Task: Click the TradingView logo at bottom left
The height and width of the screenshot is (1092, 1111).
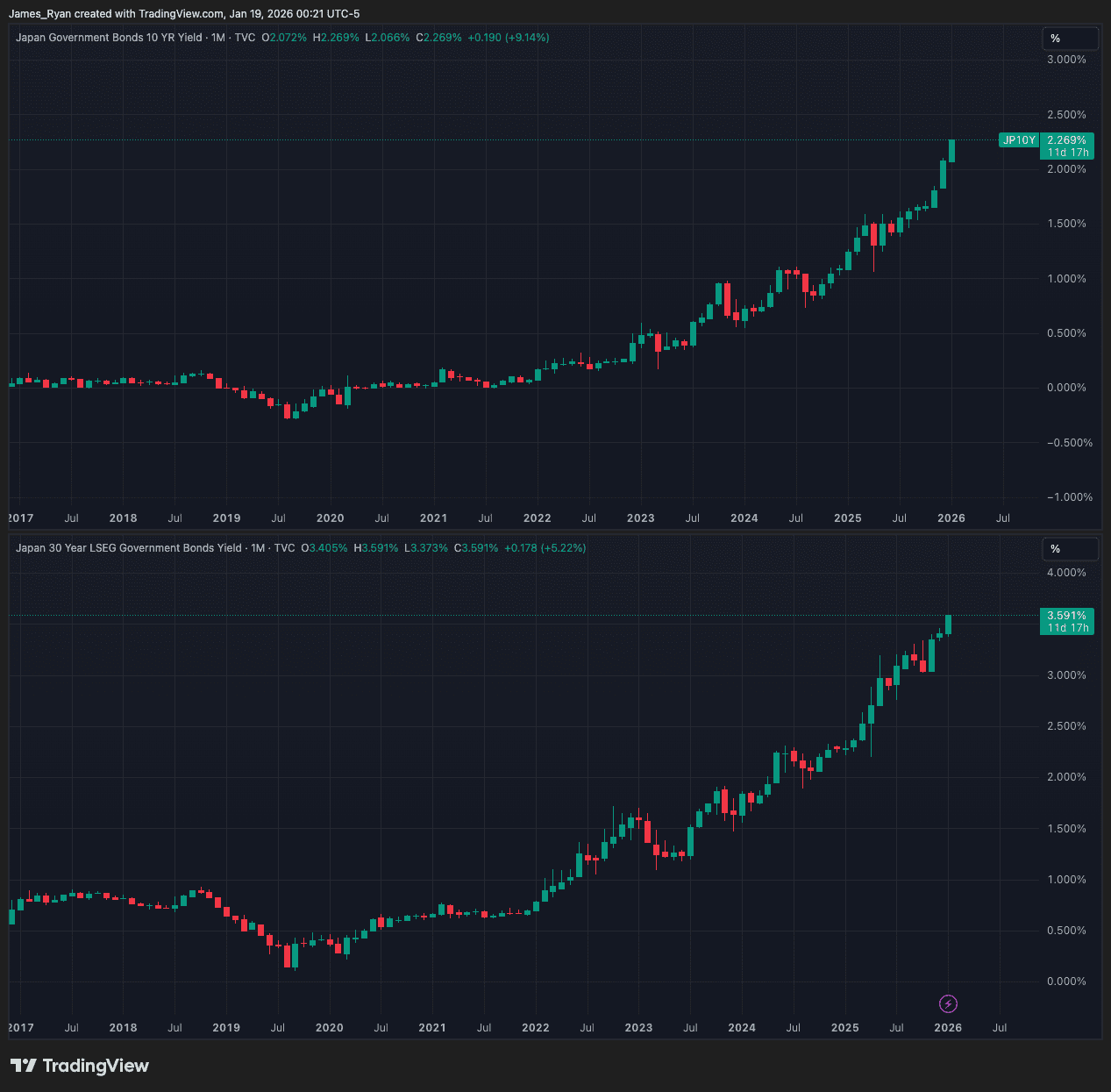Action: (80, 1066)
